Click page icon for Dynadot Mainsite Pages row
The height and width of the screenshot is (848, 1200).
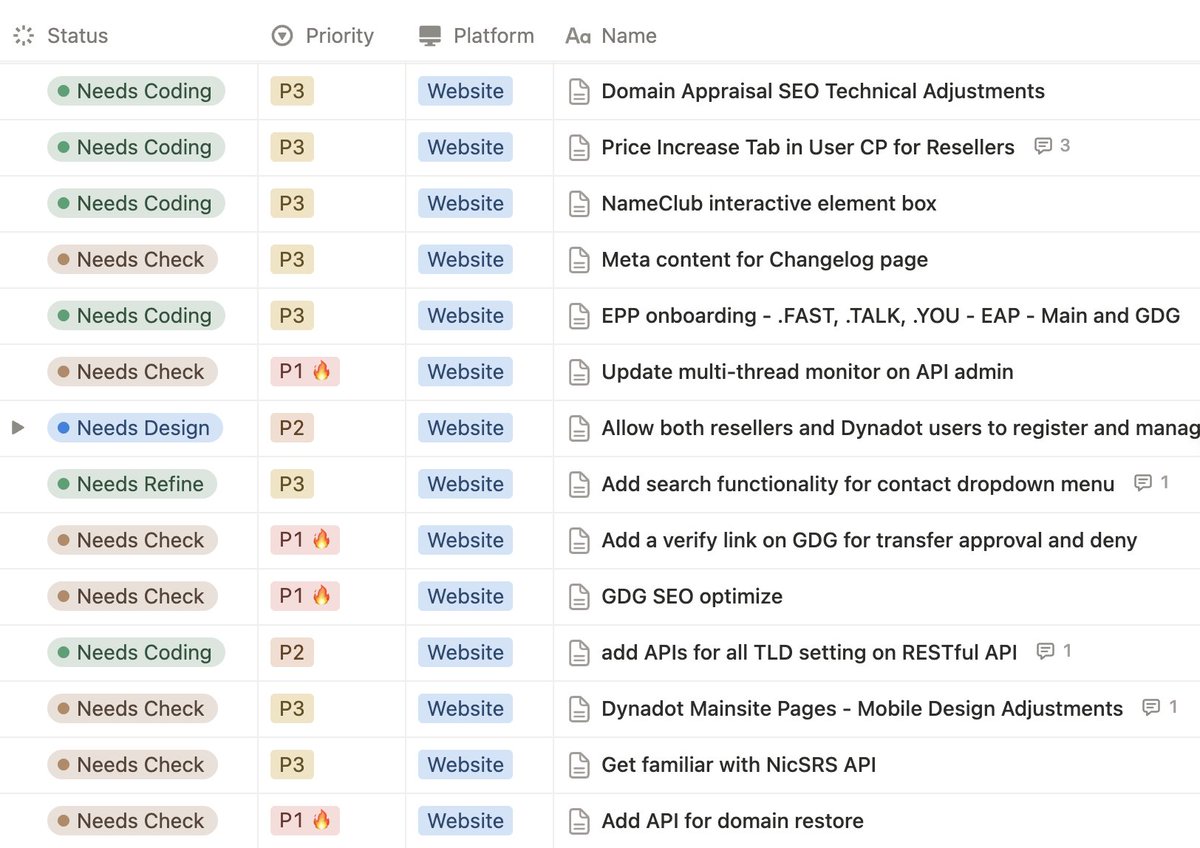coord(579,708)
